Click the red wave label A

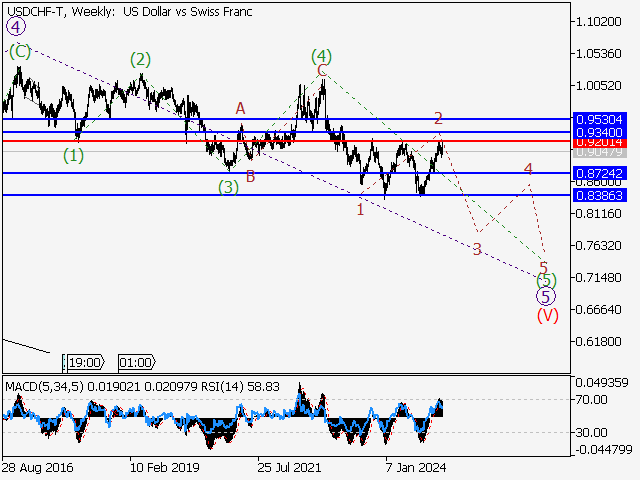pos(240,108)
